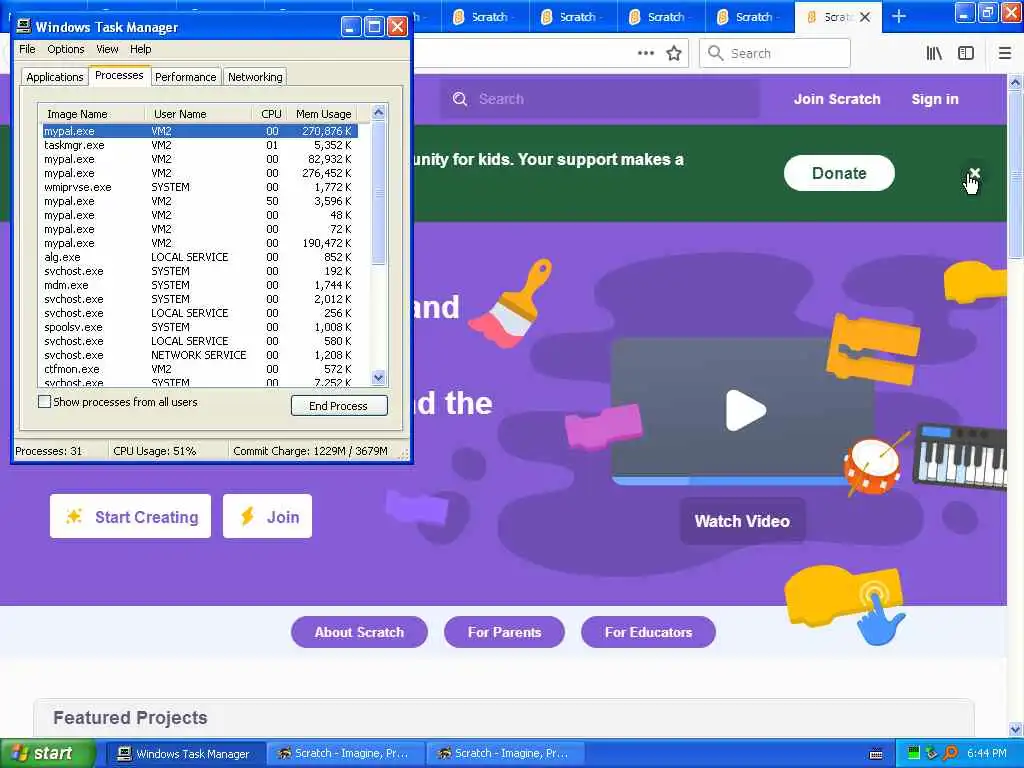Click the process list scrollbar thumb
This screenshot has height=768, width=1024.
(x=379, y=193)
